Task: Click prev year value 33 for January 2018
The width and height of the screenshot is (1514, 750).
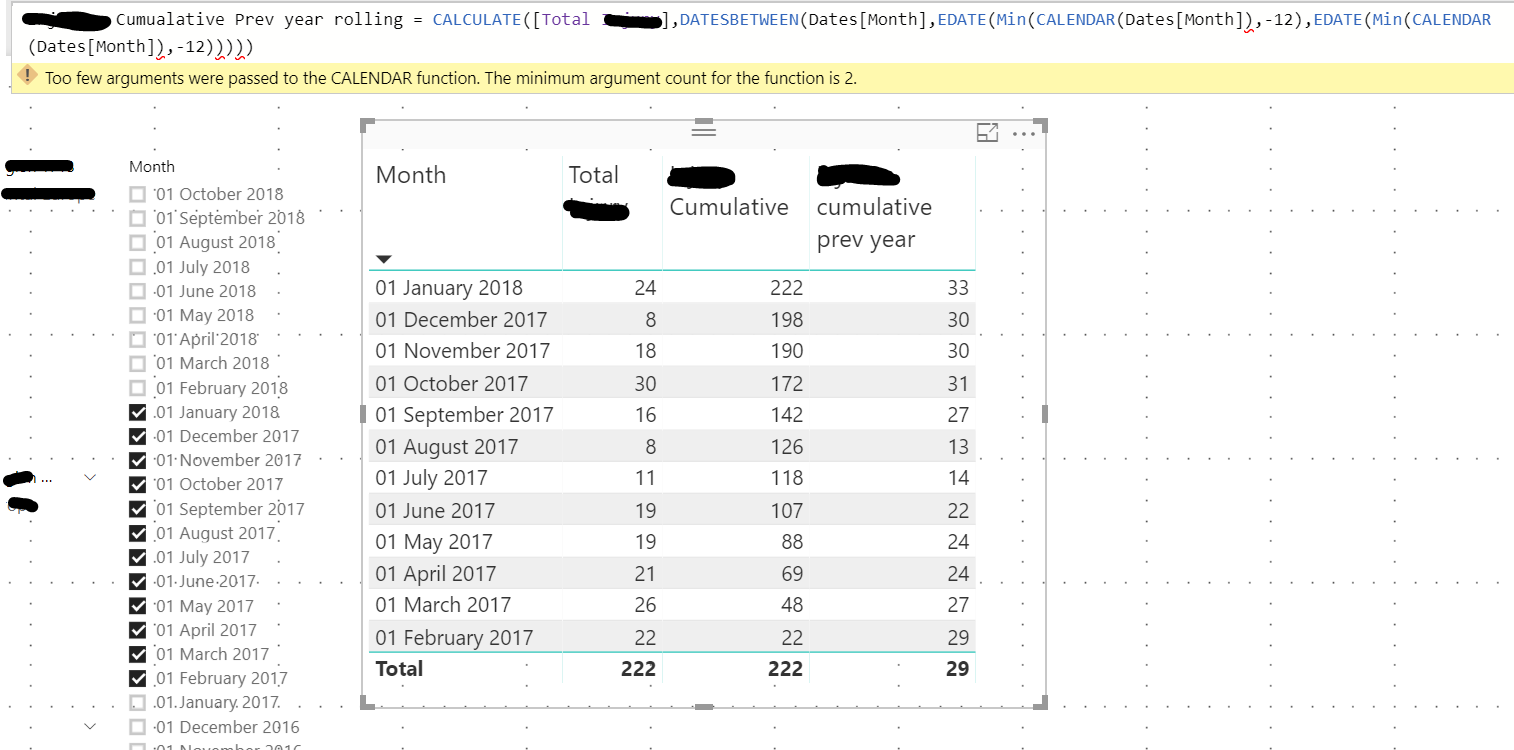Action: pos(958,288)
